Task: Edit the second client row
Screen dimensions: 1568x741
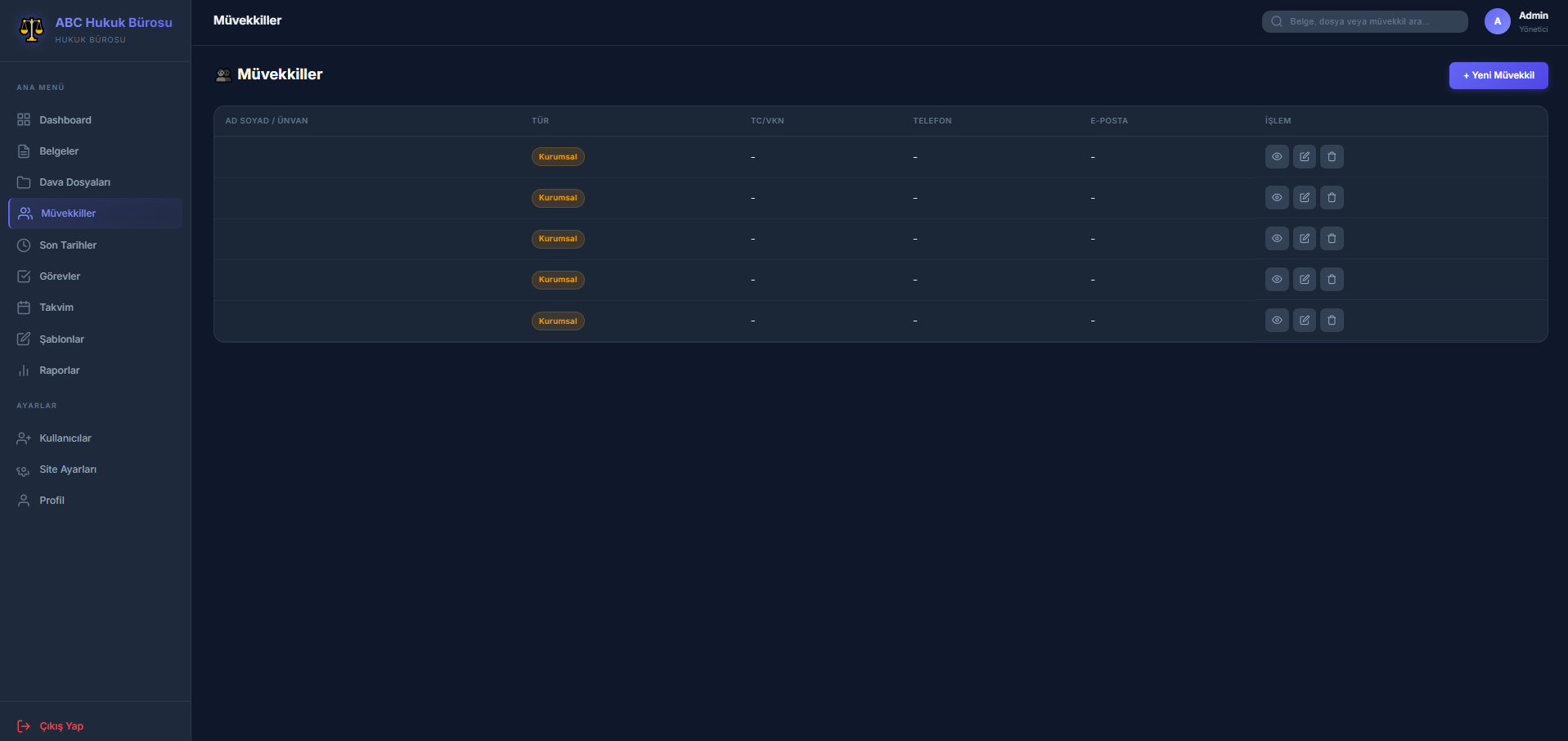Action: (1305, 197)
